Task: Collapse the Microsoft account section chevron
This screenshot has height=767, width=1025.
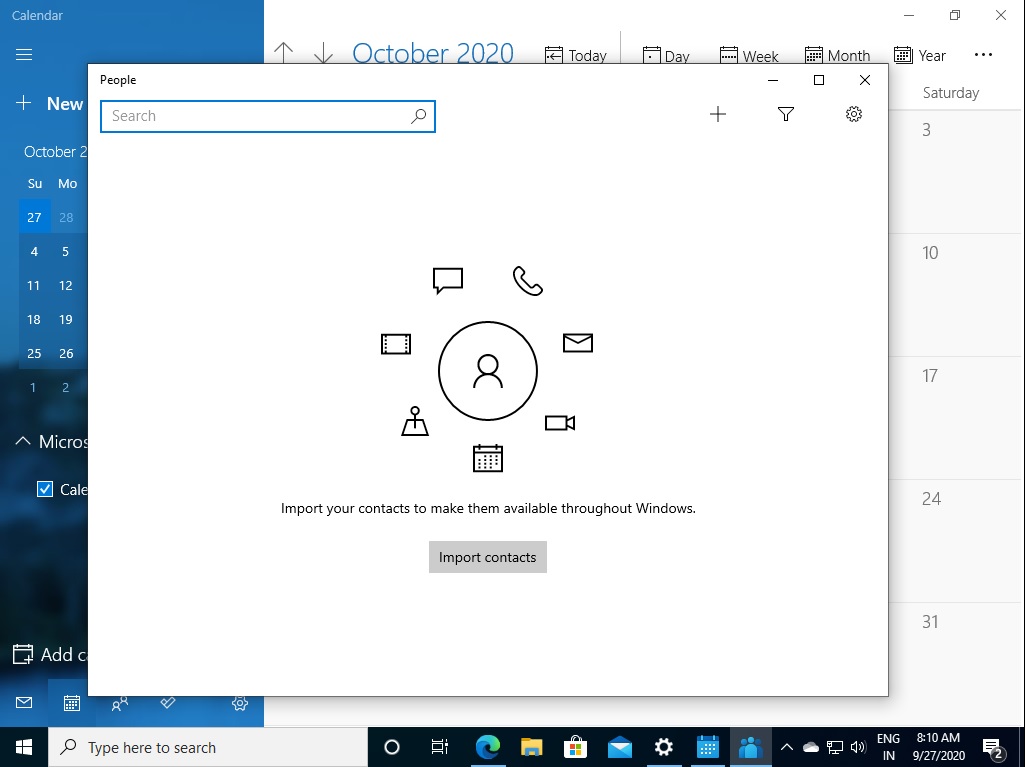Action: pos(21,441)
